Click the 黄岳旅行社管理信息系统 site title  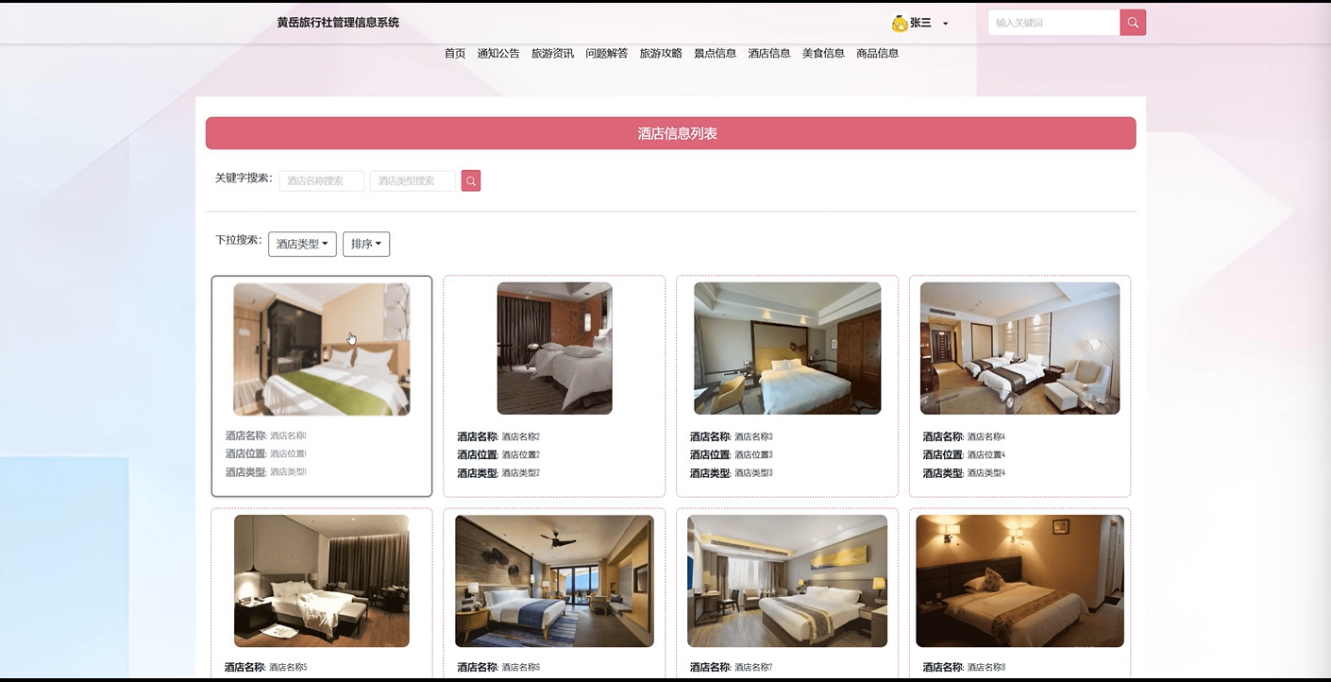[338, 22]
